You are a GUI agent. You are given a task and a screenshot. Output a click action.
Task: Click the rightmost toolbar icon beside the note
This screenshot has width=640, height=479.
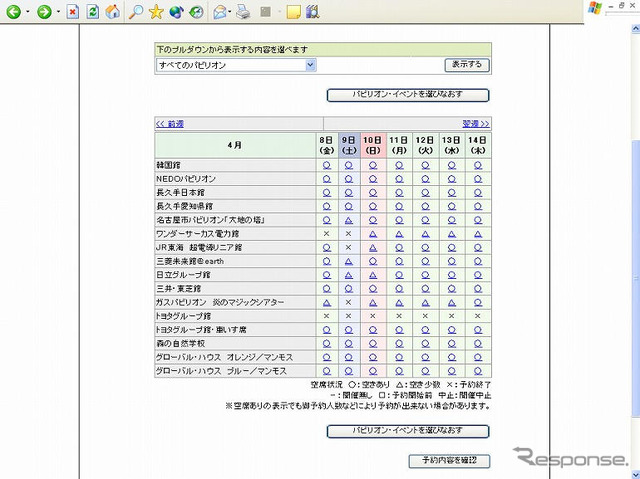click(x=312, y=12)
